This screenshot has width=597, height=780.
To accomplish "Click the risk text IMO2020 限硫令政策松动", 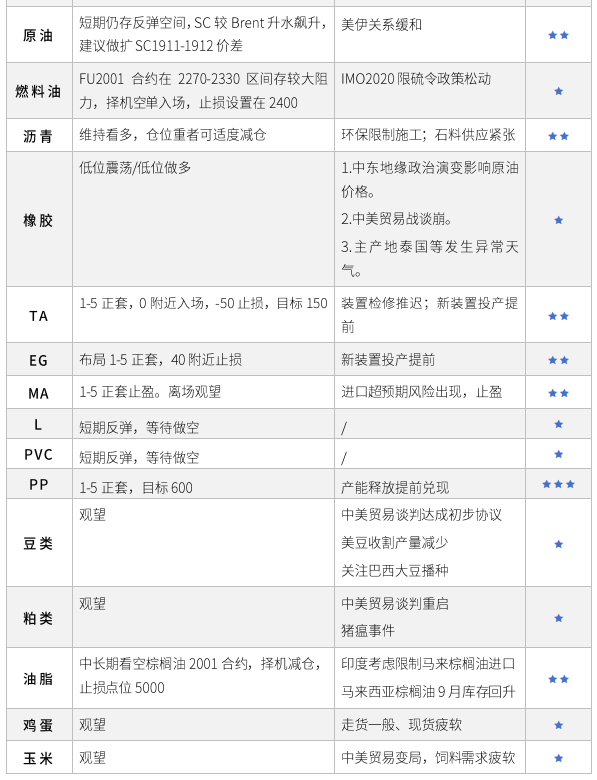I will (416, 79).
